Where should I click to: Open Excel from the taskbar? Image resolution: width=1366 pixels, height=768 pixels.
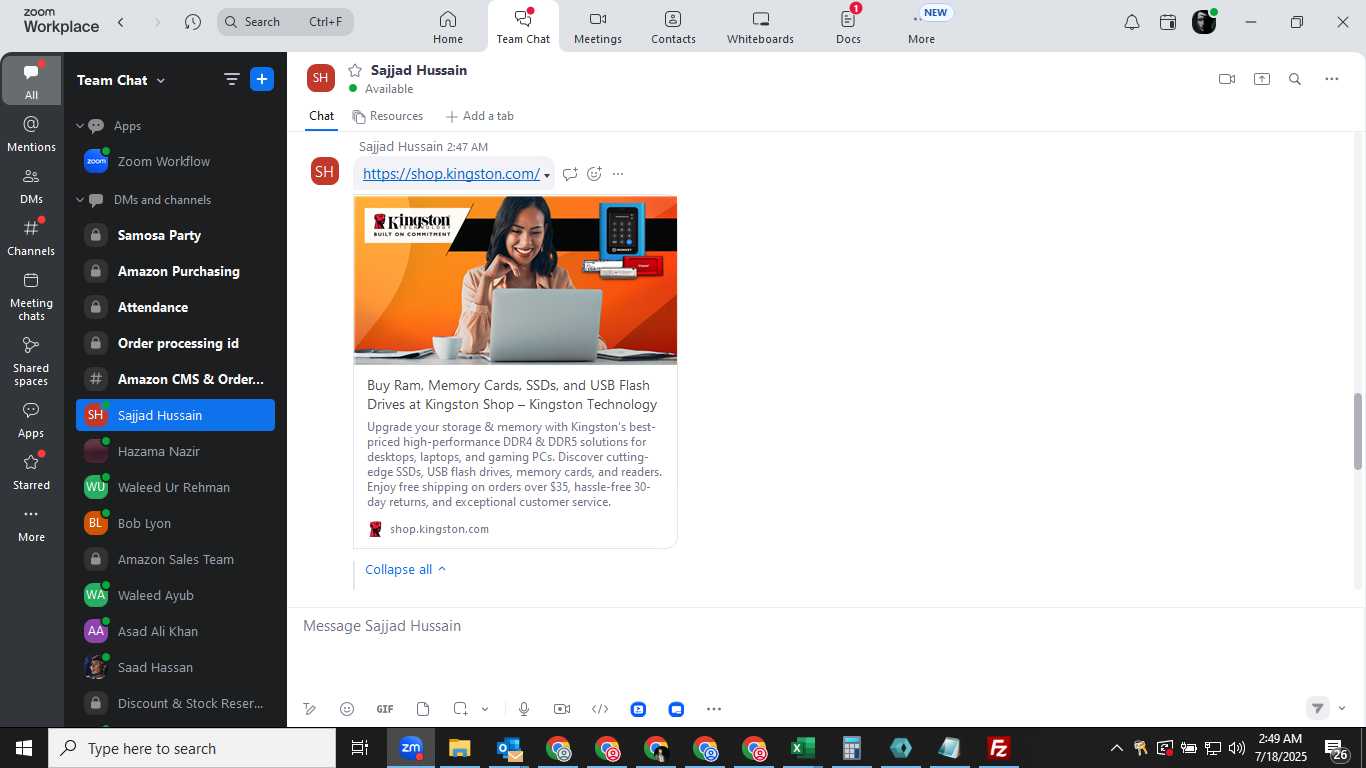tap(803, 748)
